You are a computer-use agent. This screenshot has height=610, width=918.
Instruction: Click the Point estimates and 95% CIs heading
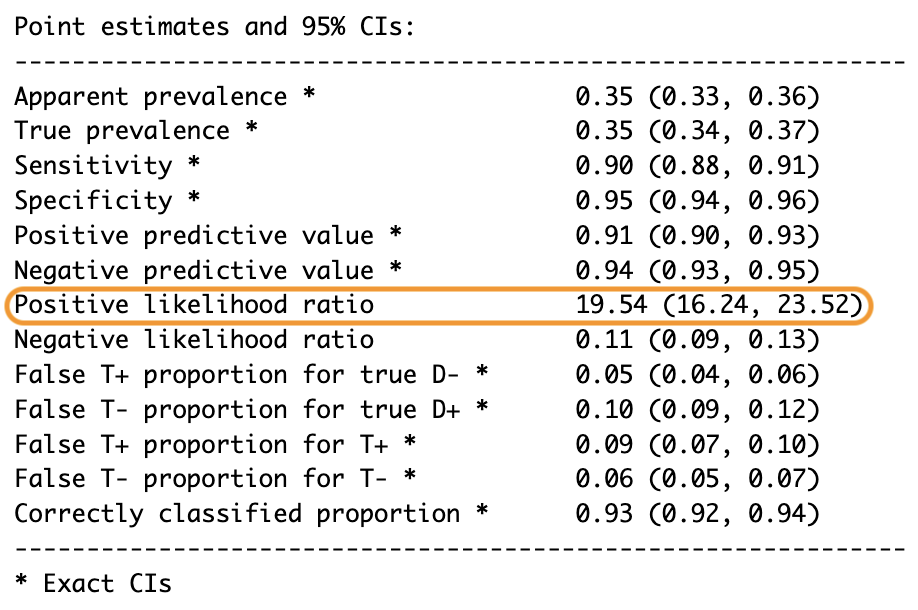click(214, 27)
